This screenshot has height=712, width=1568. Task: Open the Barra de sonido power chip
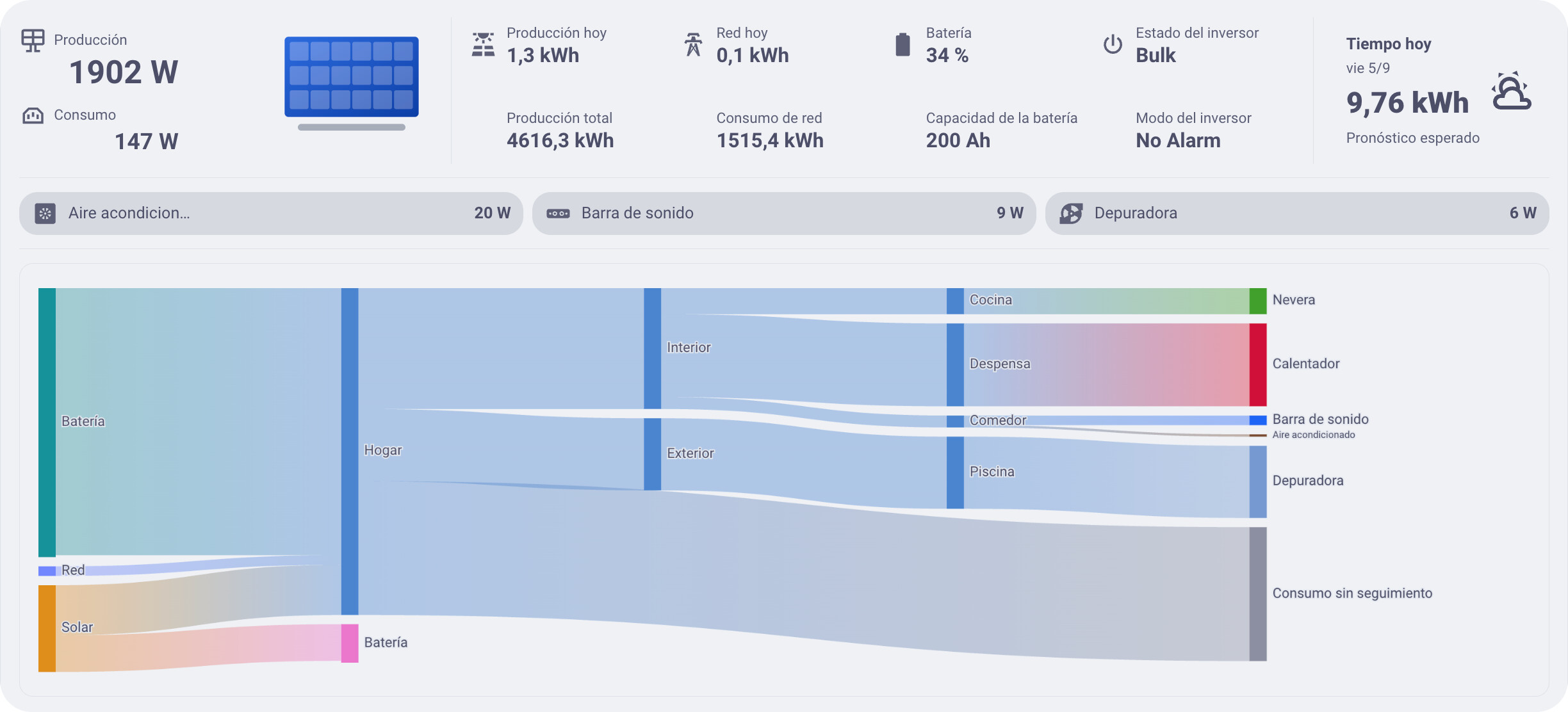pos(783,213)
